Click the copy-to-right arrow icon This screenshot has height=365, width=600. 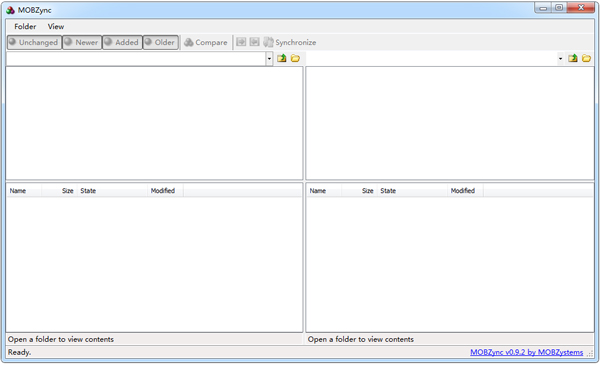241,42
